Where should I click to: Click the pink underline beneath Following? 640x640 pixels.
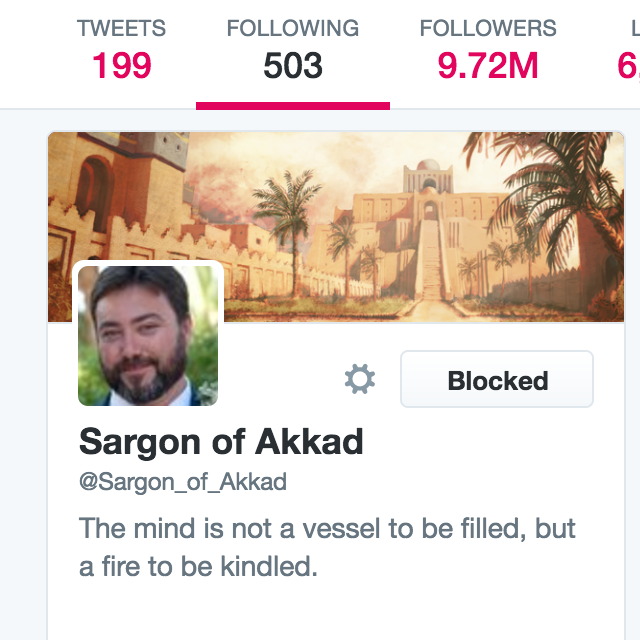click(x=292, y=105)
